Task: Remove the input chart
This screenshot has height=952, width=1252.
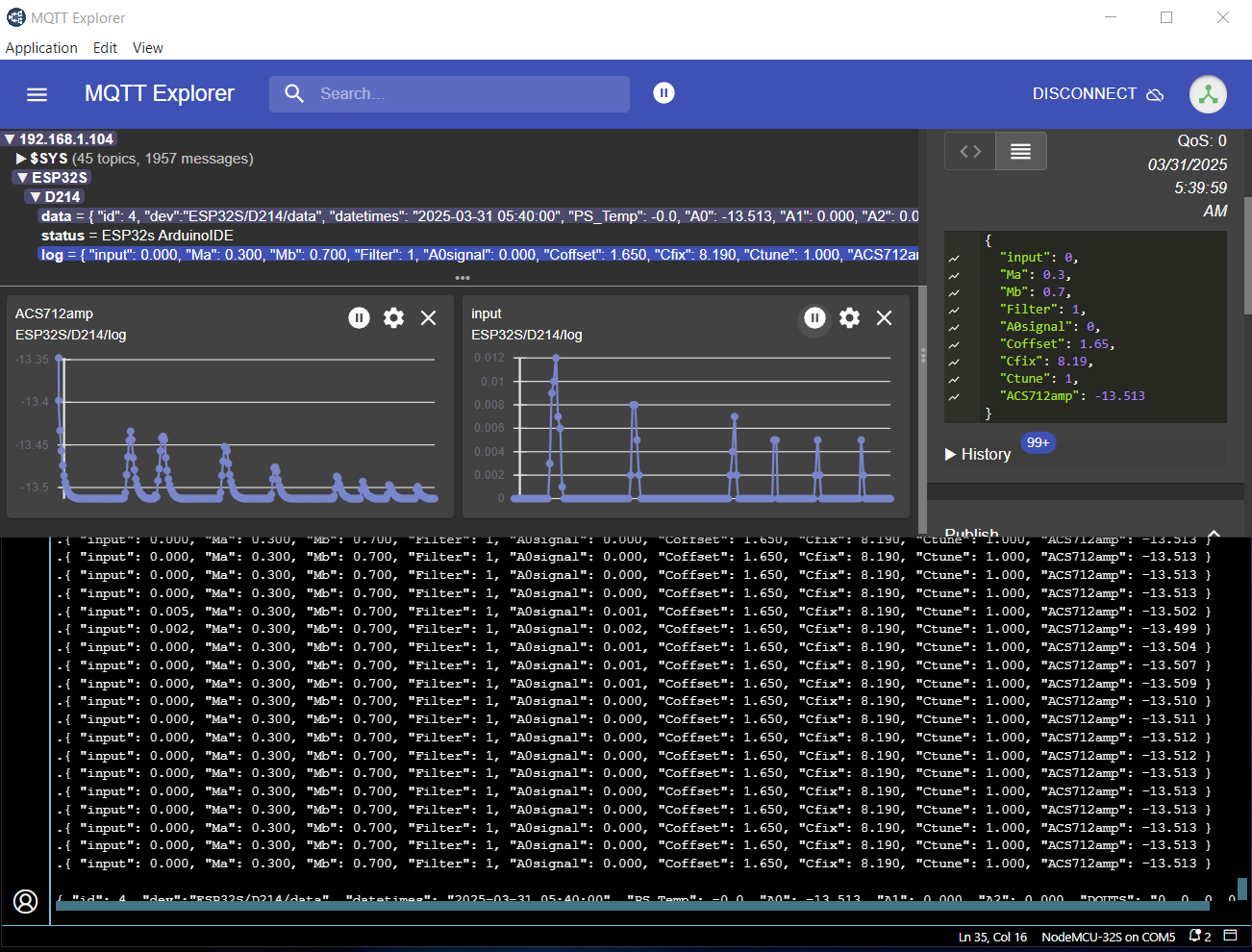Action: (884, 317)
